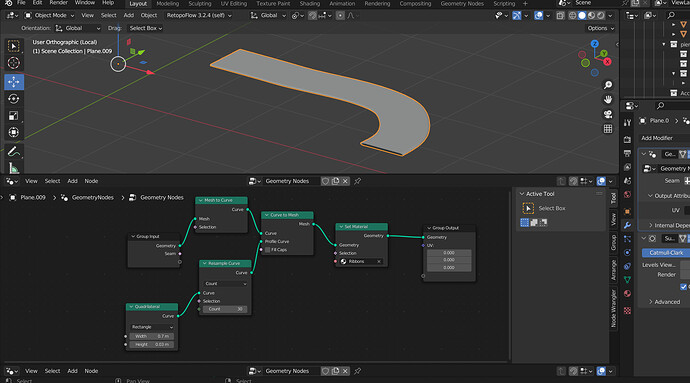This screenshot has width=690, height=383.
Task: Click the Blender logo menu icon
Action: point(8,3)
